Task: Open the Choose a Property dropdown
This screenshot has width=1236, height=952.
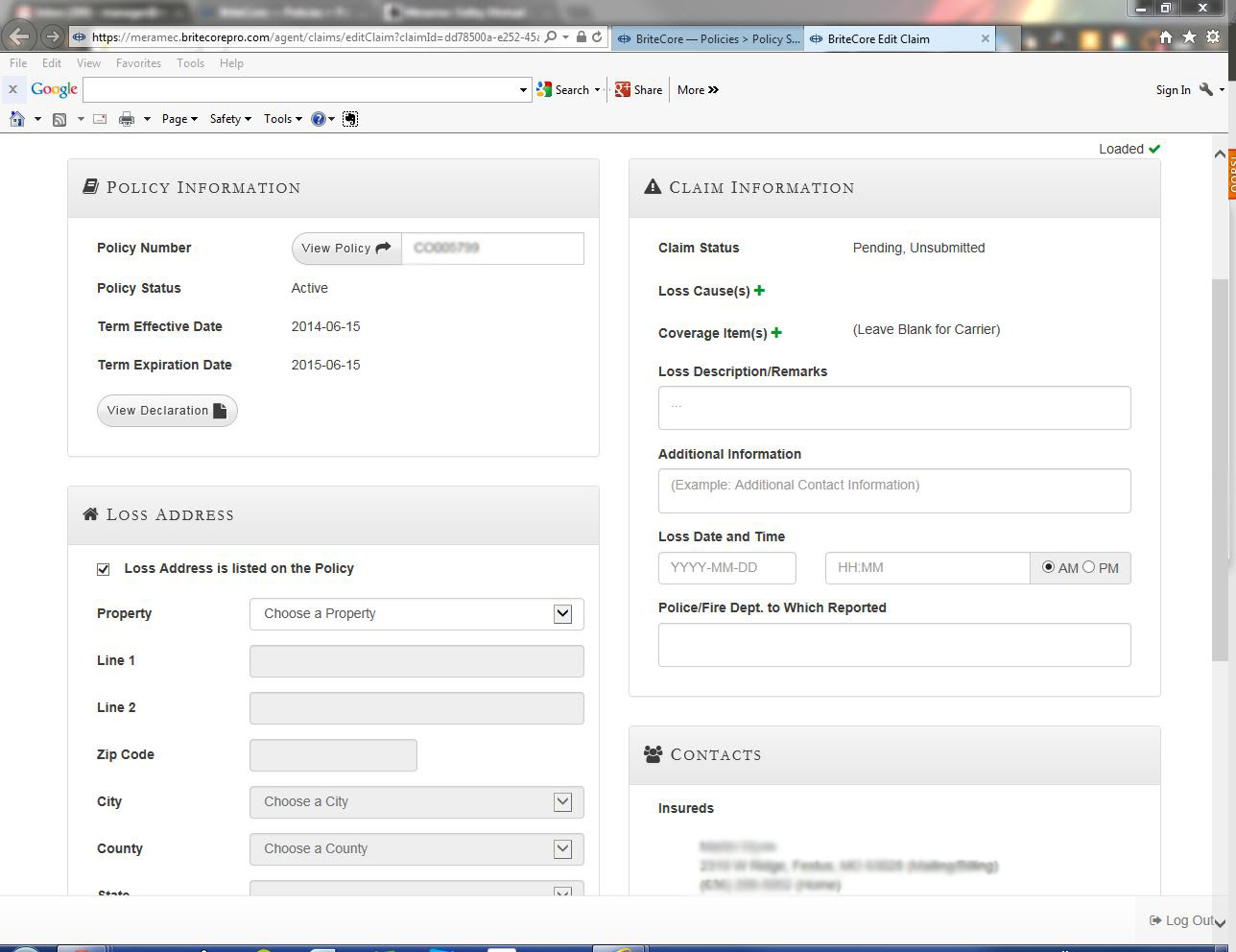Action: click(x=416, y=614)
